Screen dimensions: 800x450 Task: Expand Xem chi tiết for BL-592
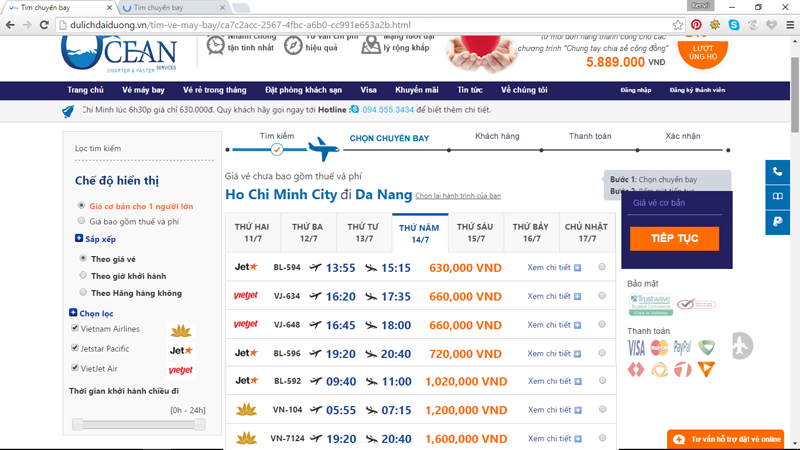pos(555,381)
